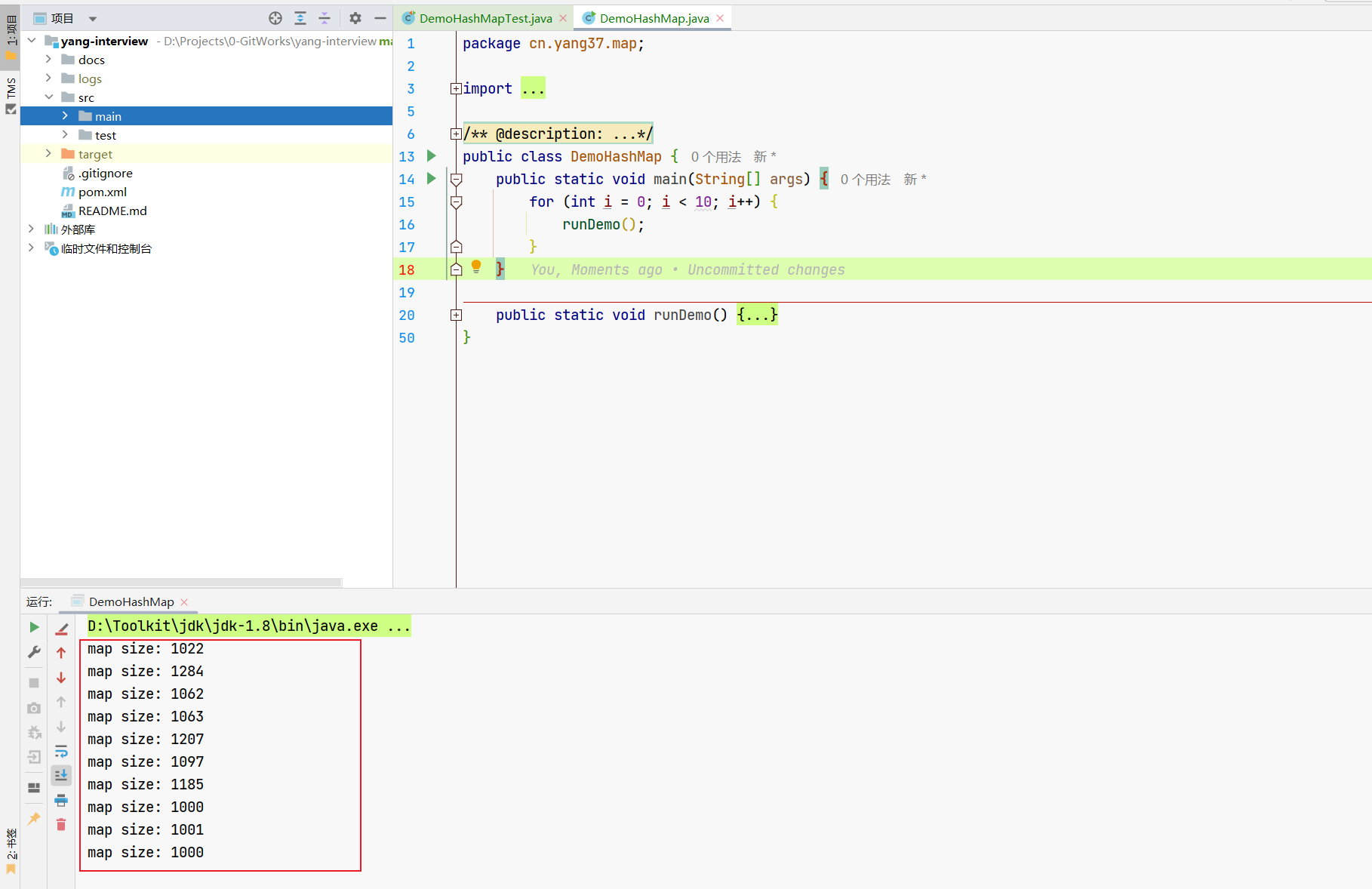Switch to DemoHashMapTest.java tab
The height and width of the screenshot is (889, 1372).
485,18
